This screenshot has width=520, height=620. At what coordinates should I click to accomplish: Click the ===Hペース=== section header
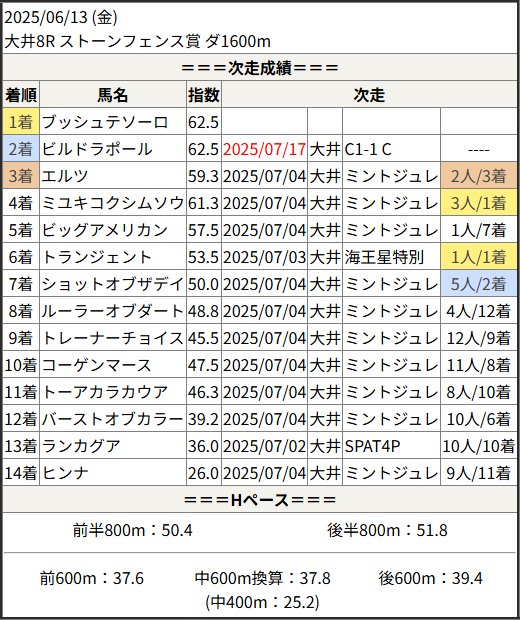[x=260, y=500]
